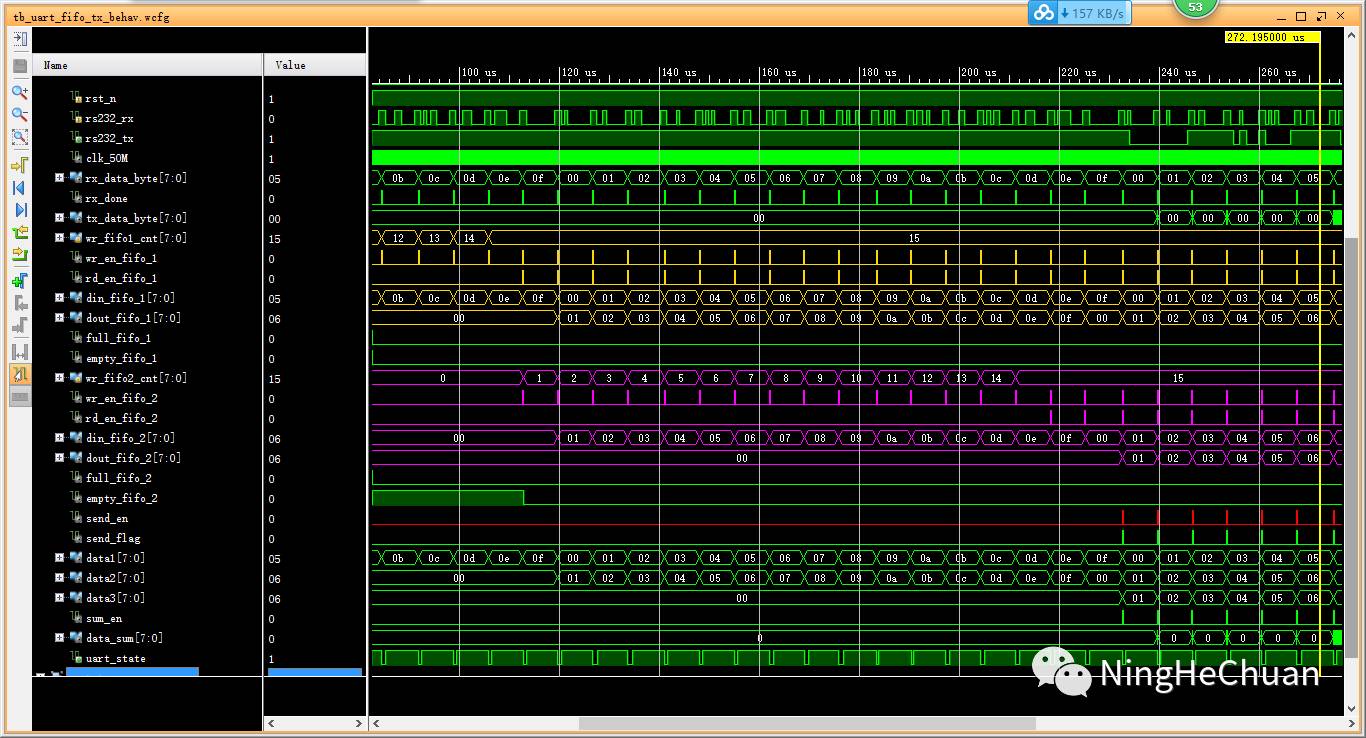This screenshot has width=1366, height=738.
Task: Select the uart_state signal
Action: click(115, 659)
